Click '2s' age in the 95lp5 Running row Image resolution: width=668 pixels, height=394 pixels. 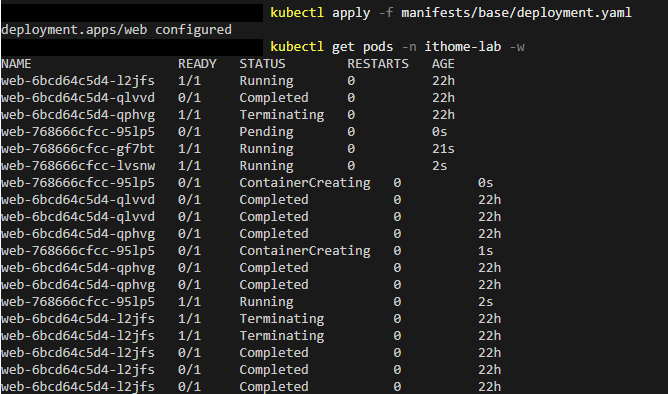pos(485,302)
